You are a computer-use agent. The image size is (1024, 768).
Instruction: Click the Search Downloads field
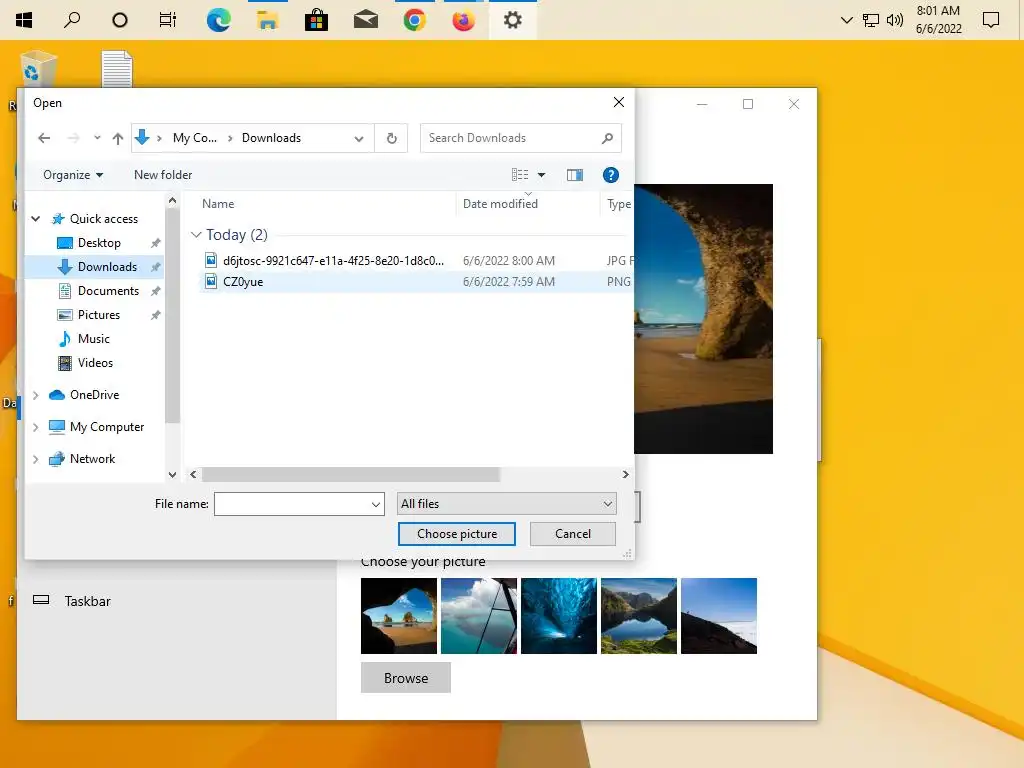pos(520,138)
